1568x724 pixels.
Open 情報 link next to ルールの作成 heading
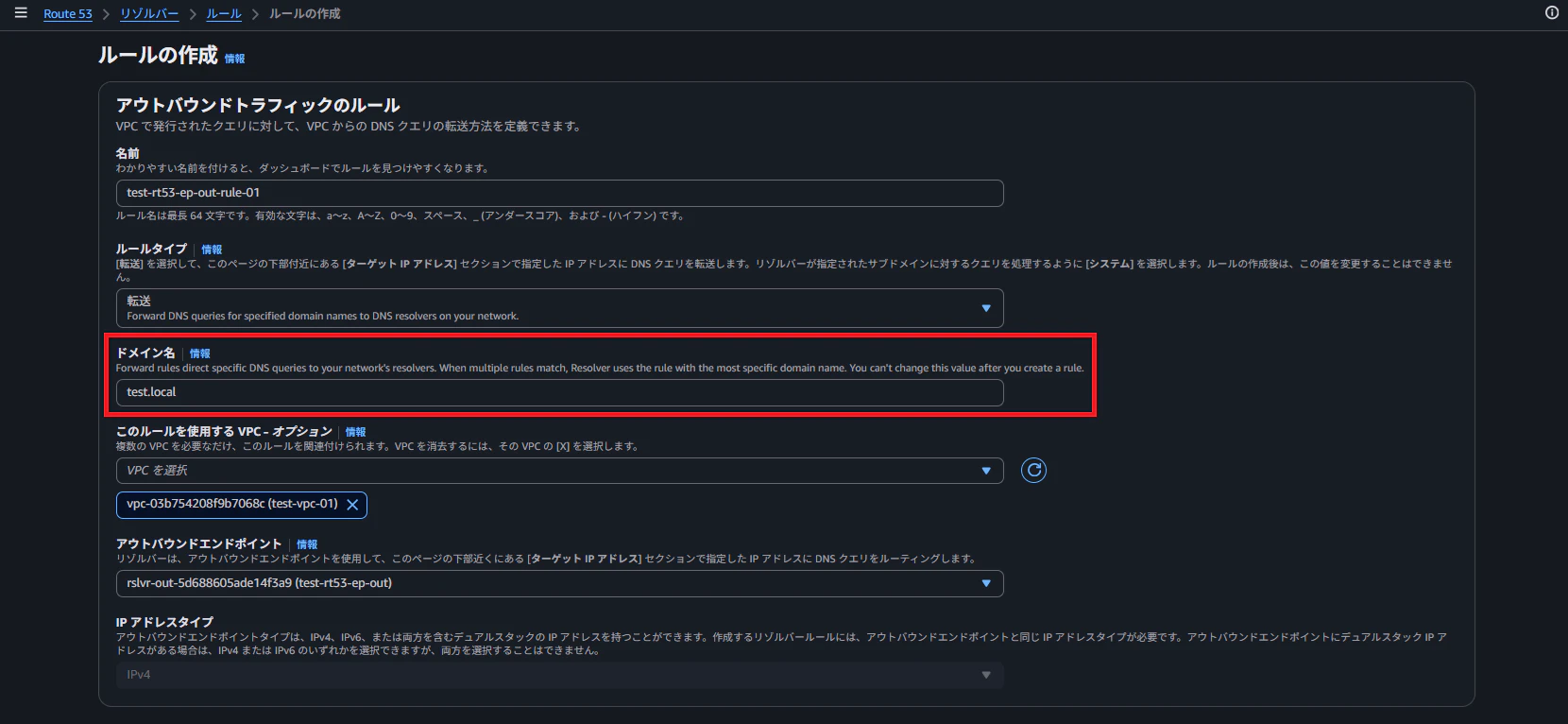[x=234, y=59]
